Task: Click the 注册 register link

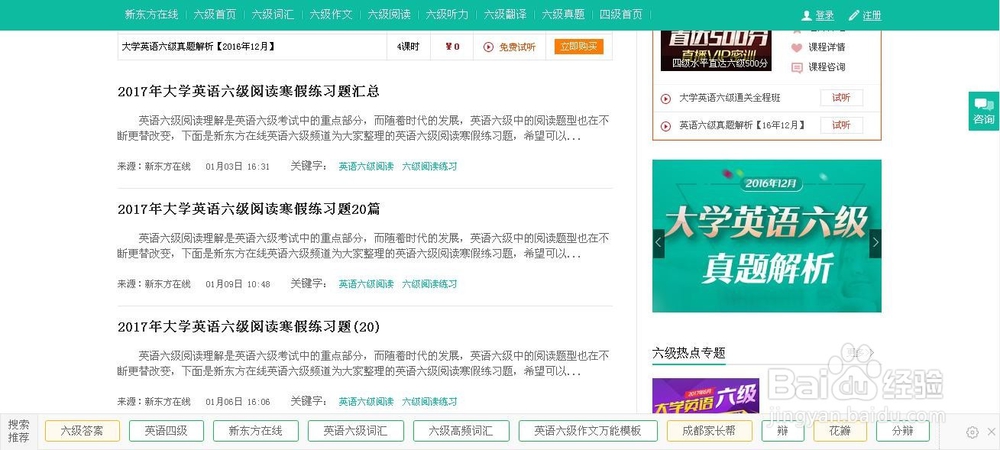Action: coord(872,15)
